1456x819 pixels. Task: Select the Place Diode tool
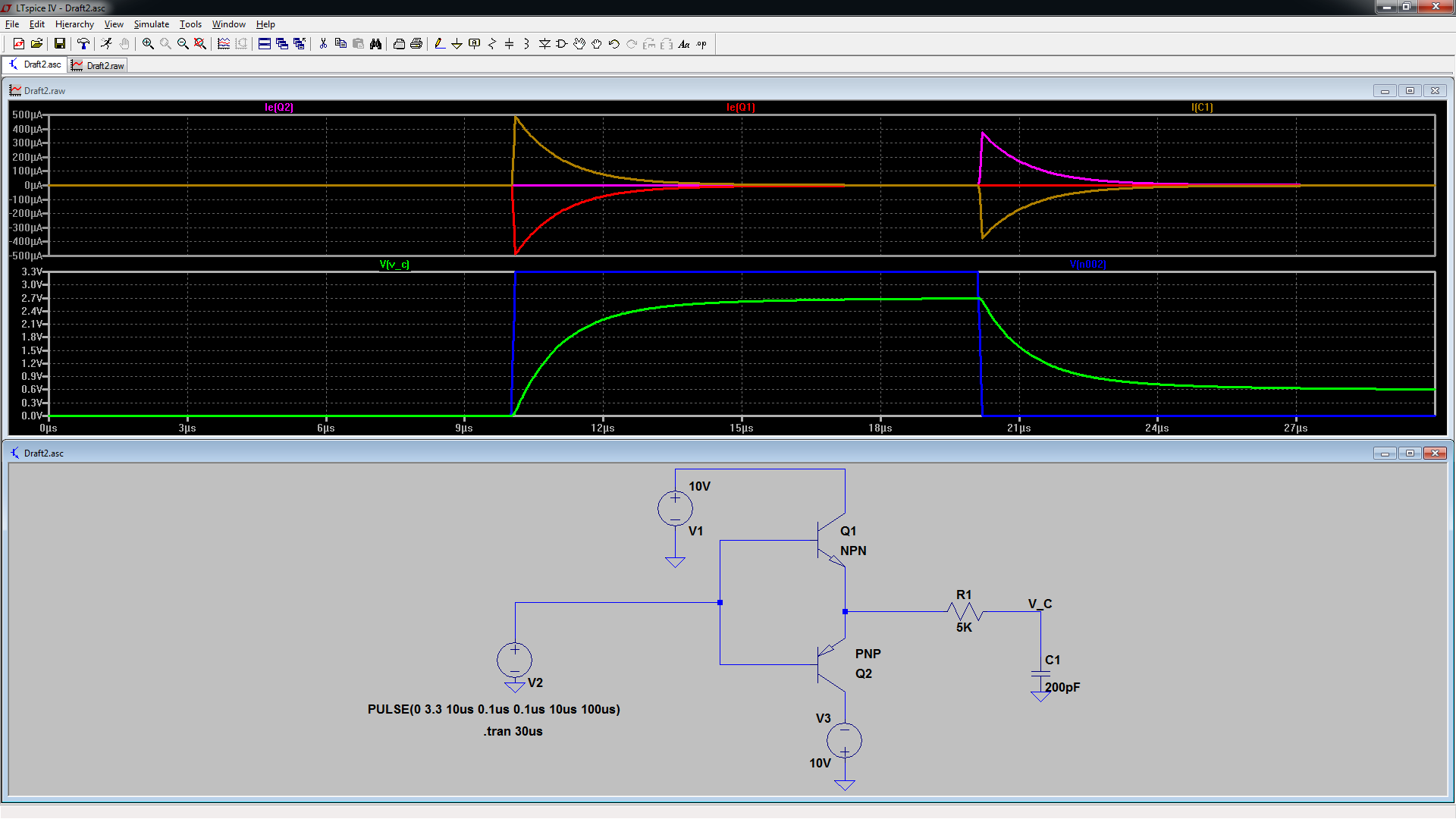[544, 44]
